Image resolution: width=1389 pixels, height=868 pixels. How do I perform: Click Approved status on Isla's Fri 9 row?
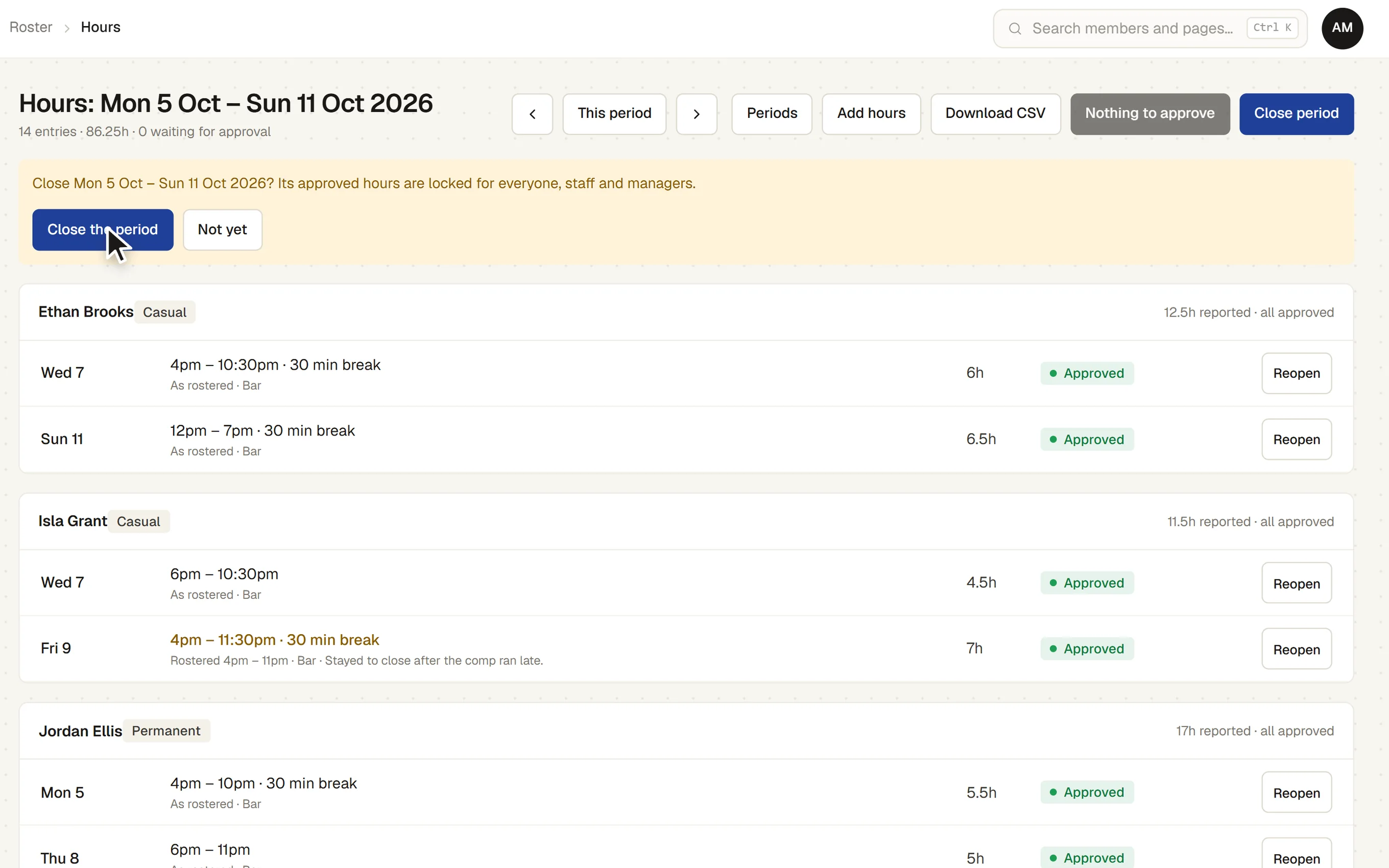tap(1087, 649)
